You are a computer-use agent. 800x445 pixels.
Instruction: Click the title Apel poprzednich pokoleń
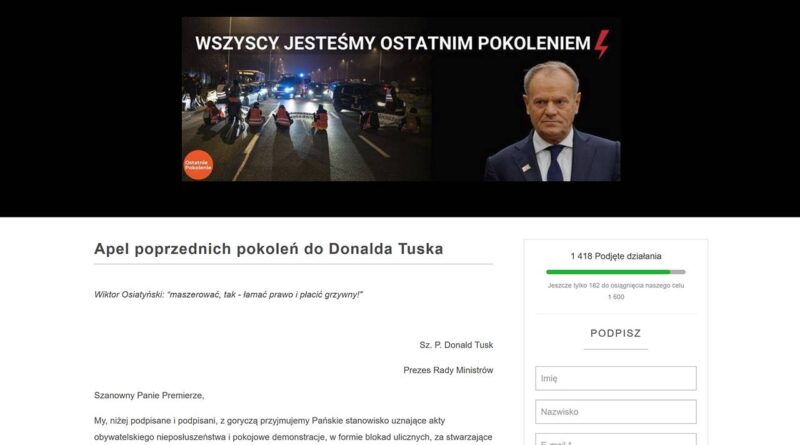click(268, 249)
